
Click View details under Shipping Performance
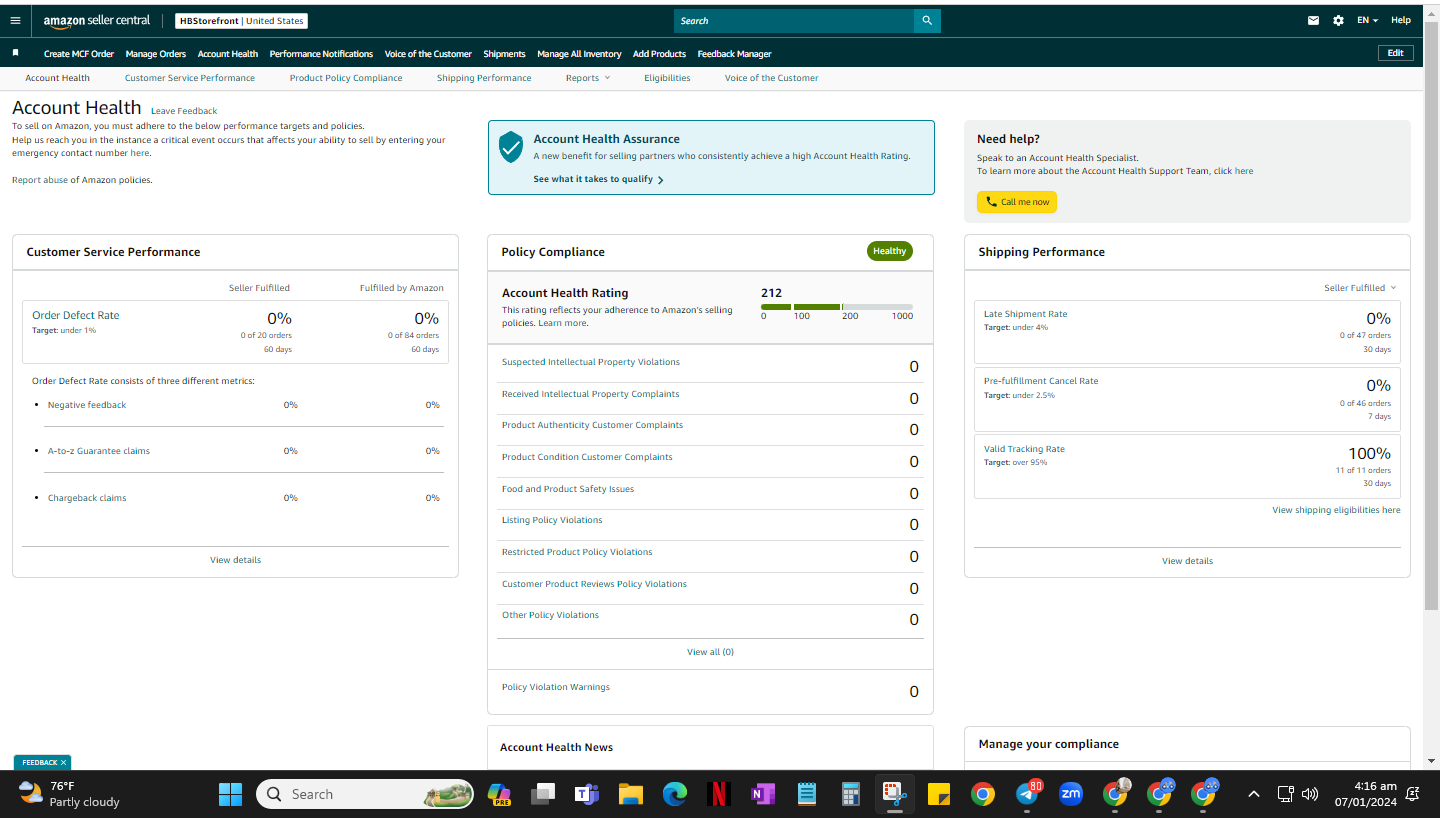[1187, 561]
